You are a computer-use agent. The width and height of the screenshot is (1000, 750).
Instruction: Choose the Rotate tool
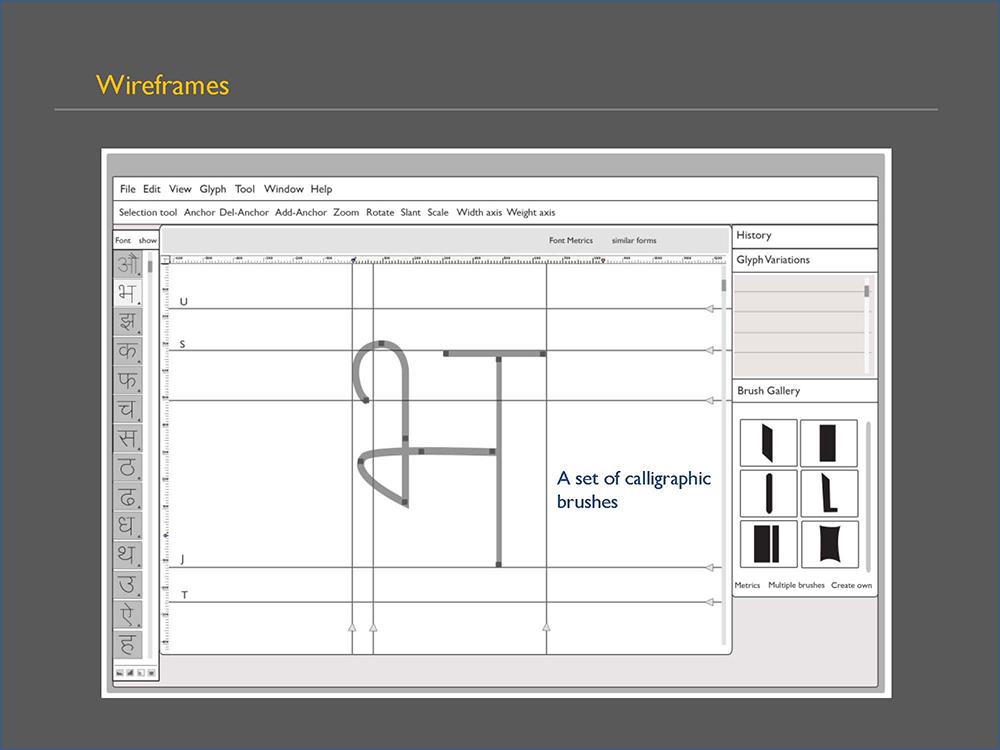(x=380, y=212)
